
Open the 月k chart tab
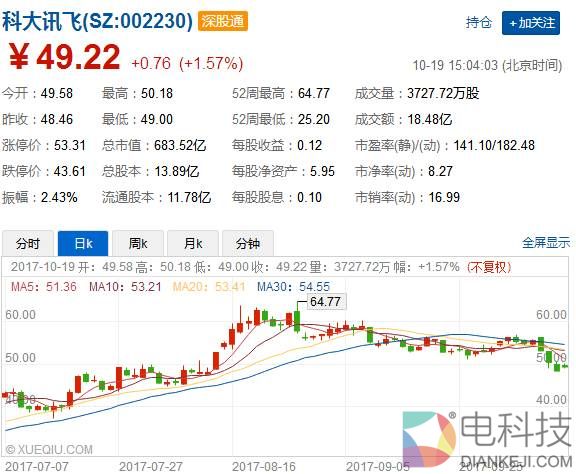click(193, 243)
